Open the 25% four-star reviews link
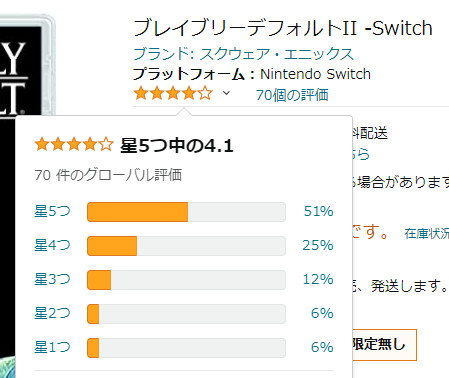The image size is (449, 378). 318,245
